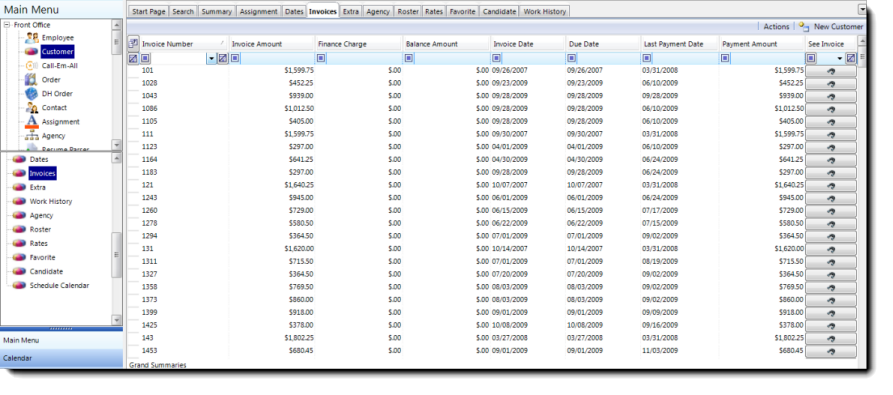Click in the Invoice Amount filter field
Image resolution: width=893 pixels, height=395 pixels.
pos(277,58)
